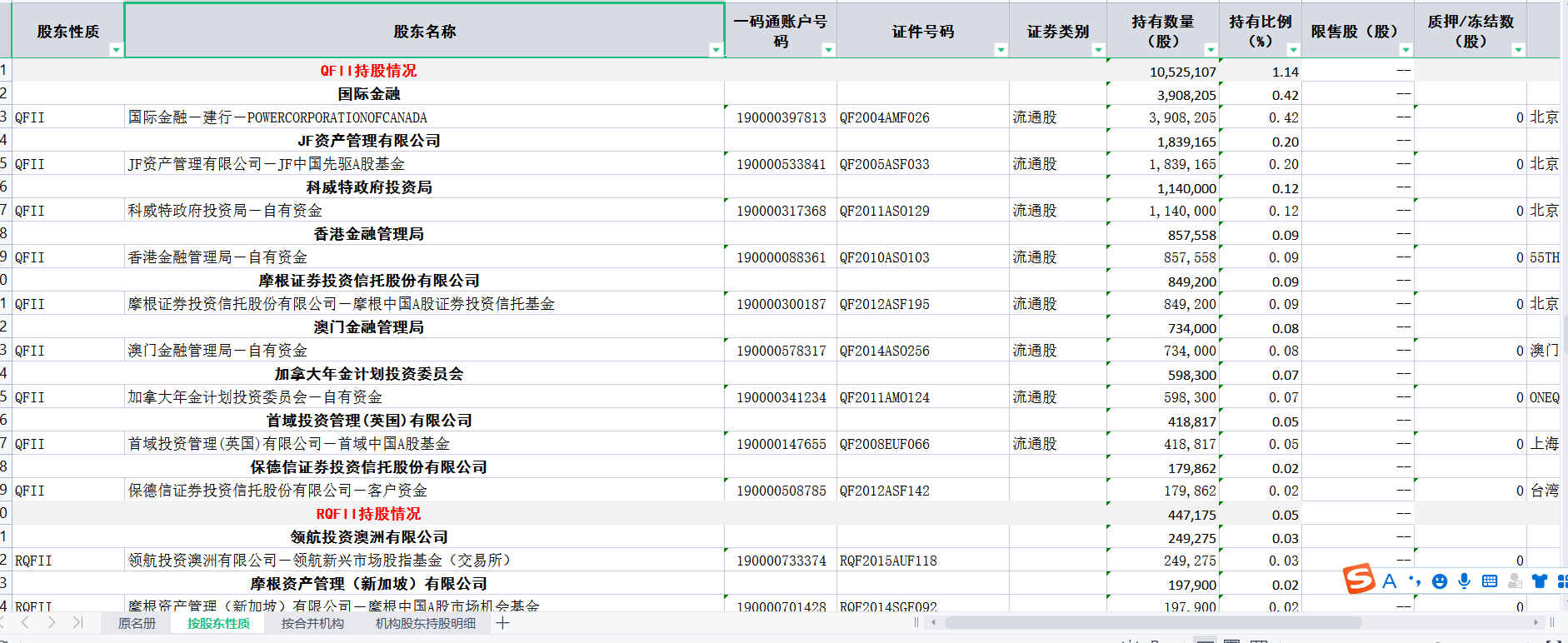Image resolution: width=1568 pixels, height=643 pixels.
Task: Toggle Sogou punctuation mode icon
Action: coord(1414,581)
